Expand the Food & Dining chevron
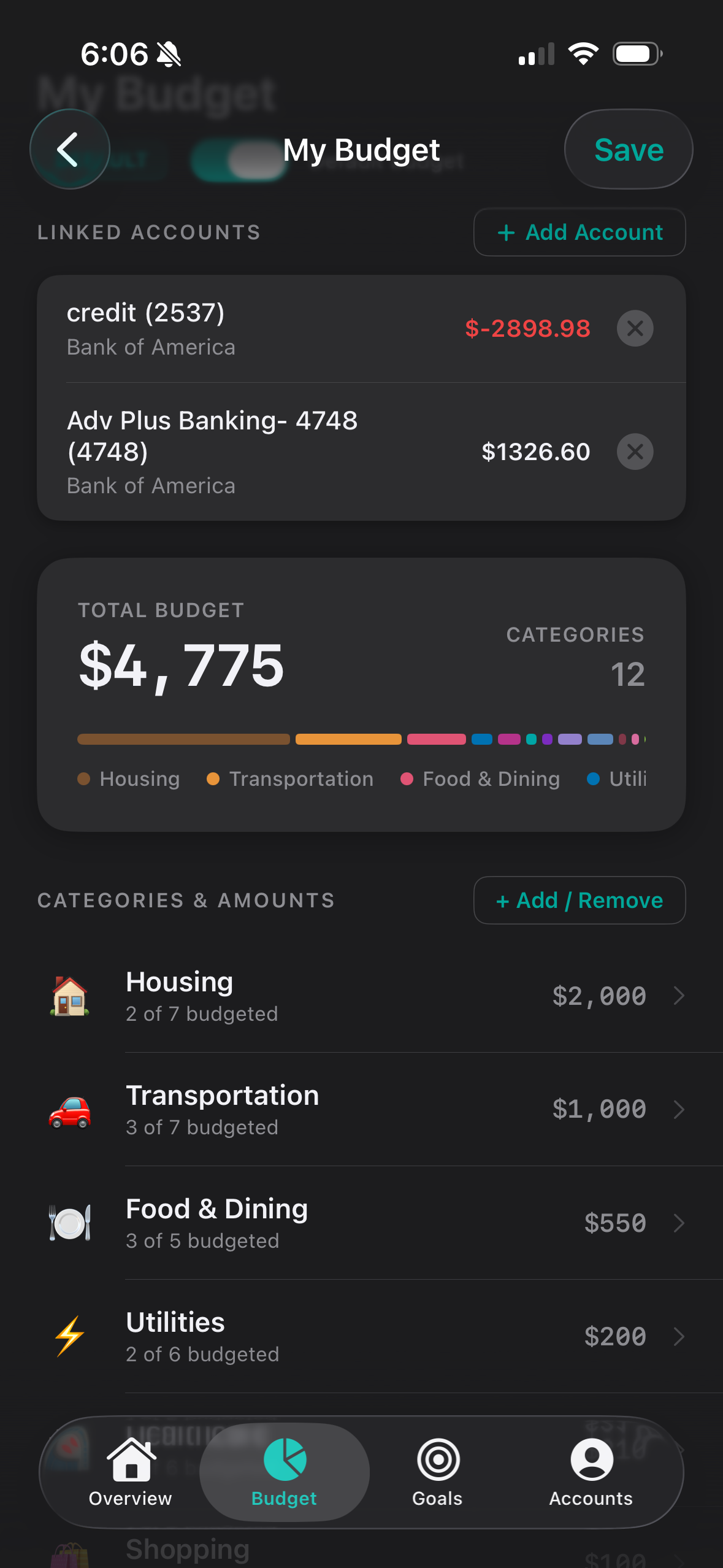The width and height of the screenshot is (723, 1568). pyautogui.click(x=679, y=1223)
